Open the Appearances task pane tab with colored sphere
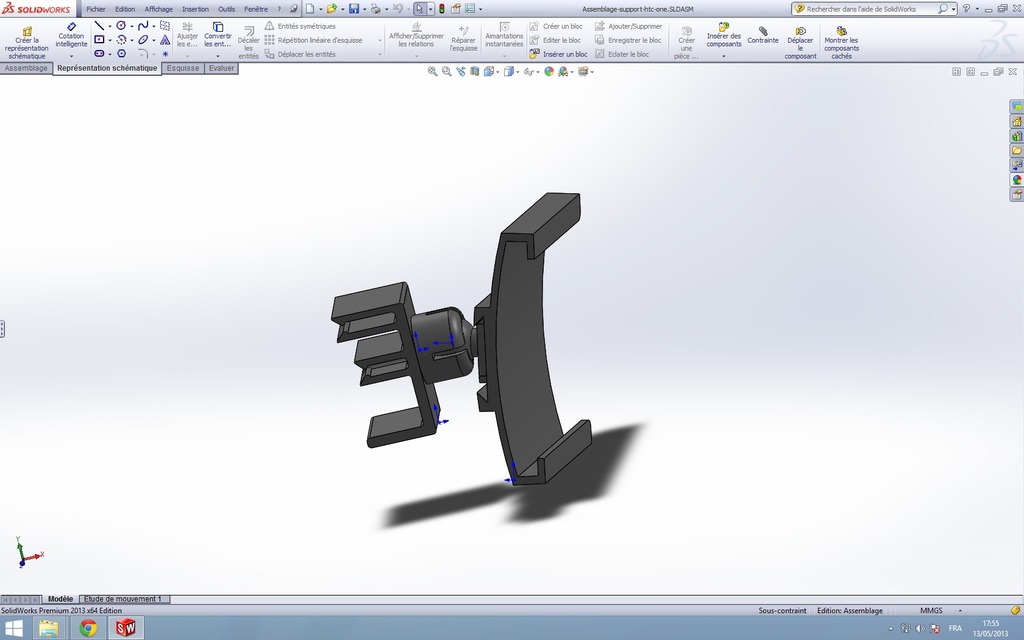This screenshot has height=640, width=1024. [x=1017, y=180]
